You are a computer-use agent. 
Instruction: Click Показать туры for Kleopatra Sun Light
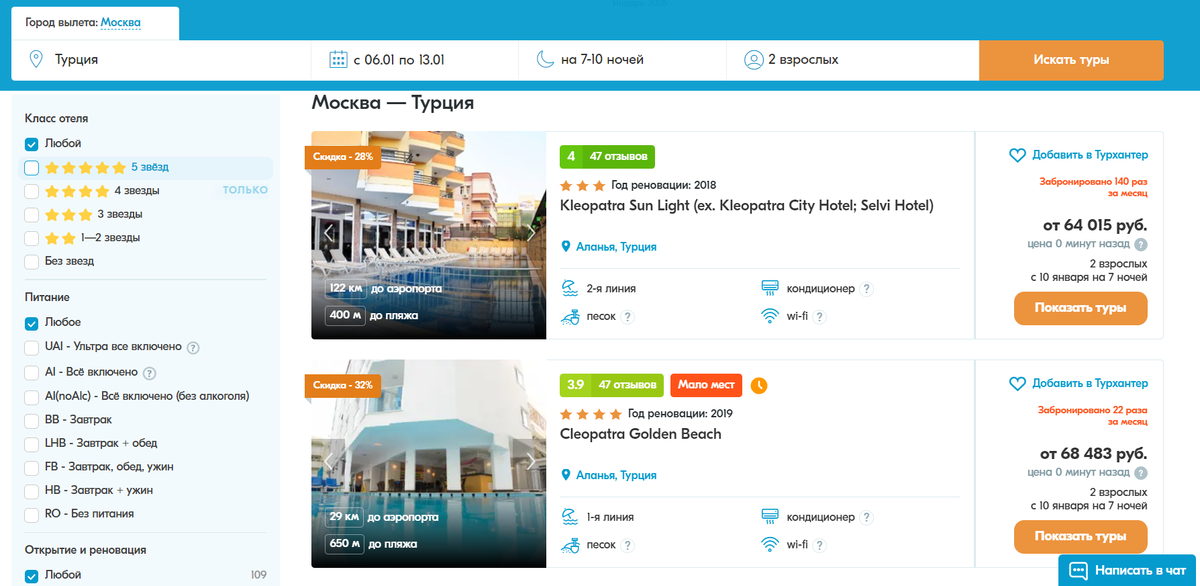click(x=1081, y=308)
